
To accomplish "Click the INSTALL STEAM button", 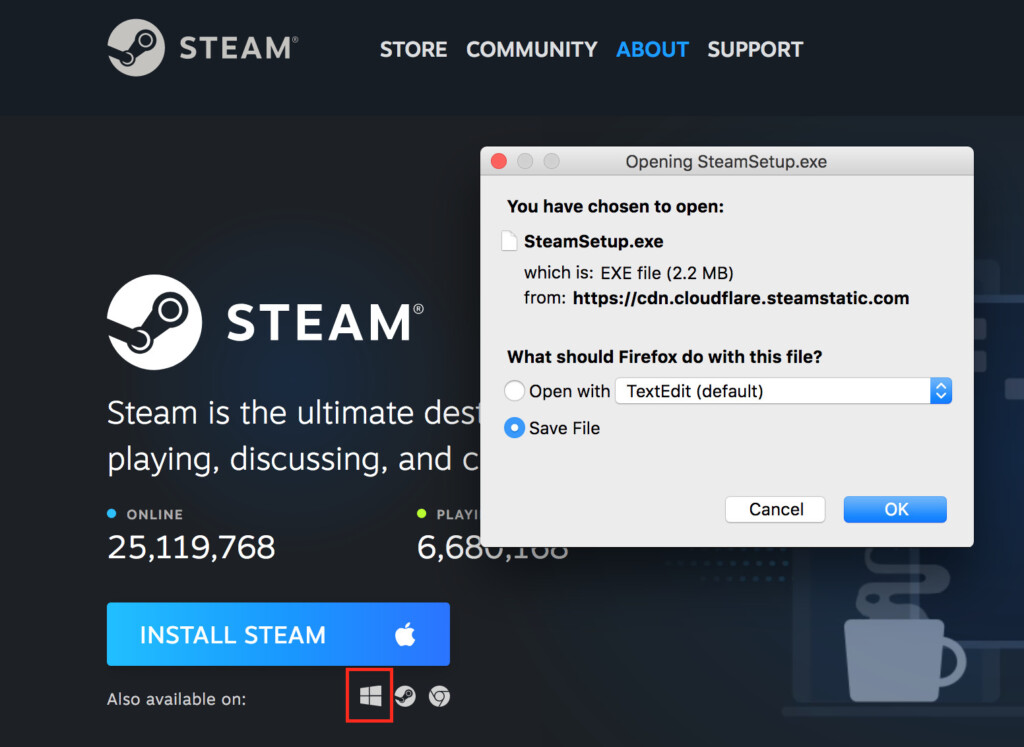I will [x=278, y=634].
